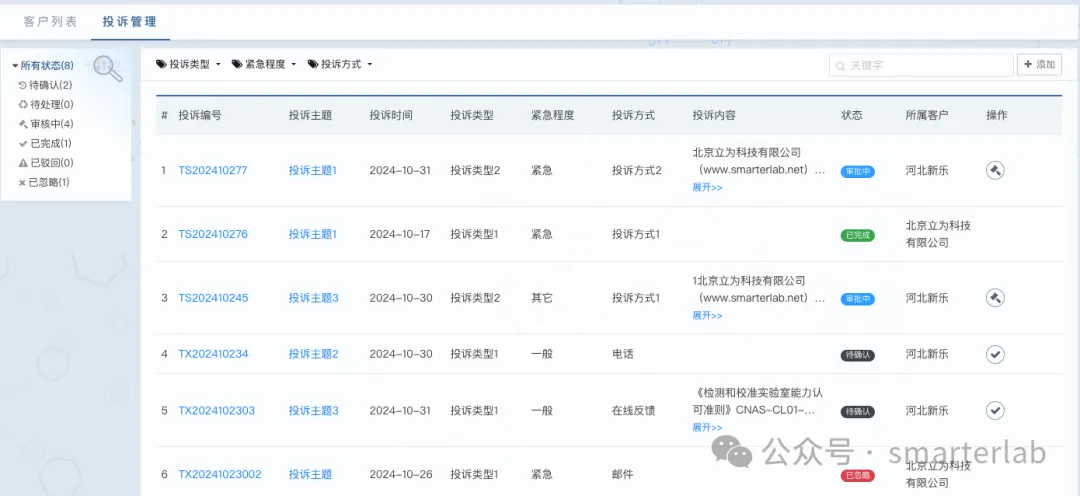1080x496 pixels.
Task: Open complaint number TX202410234
Action: pos(214,354)
